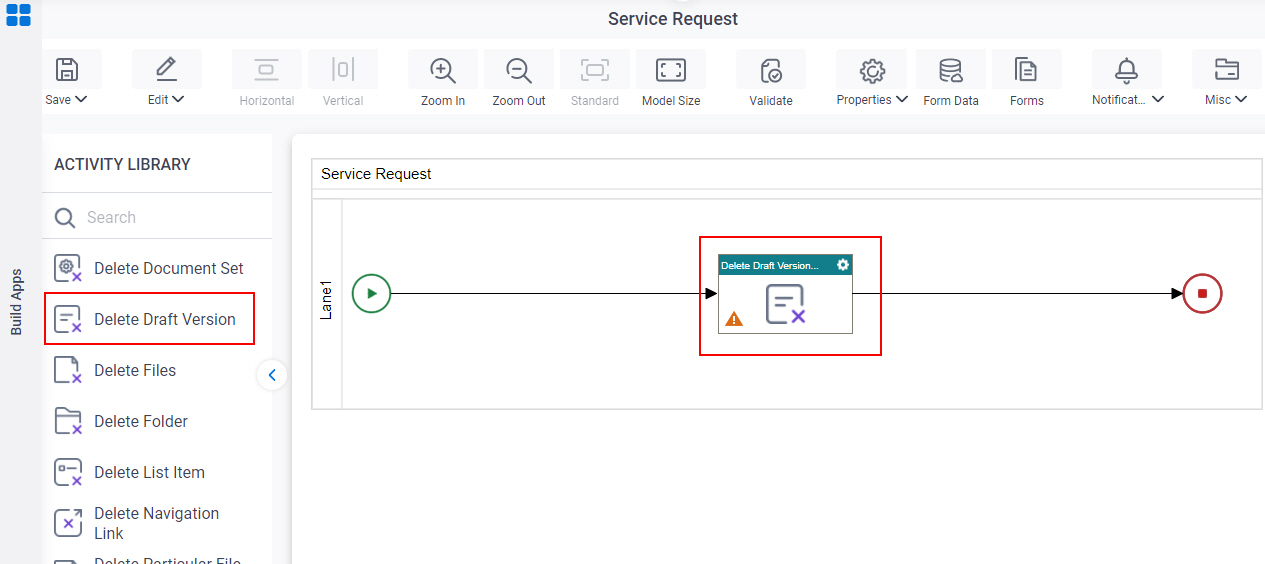The image size is (1265, 564).
Task: Open the activity node's settings gear
Action: pyautogui.click(x=843, y=265)
